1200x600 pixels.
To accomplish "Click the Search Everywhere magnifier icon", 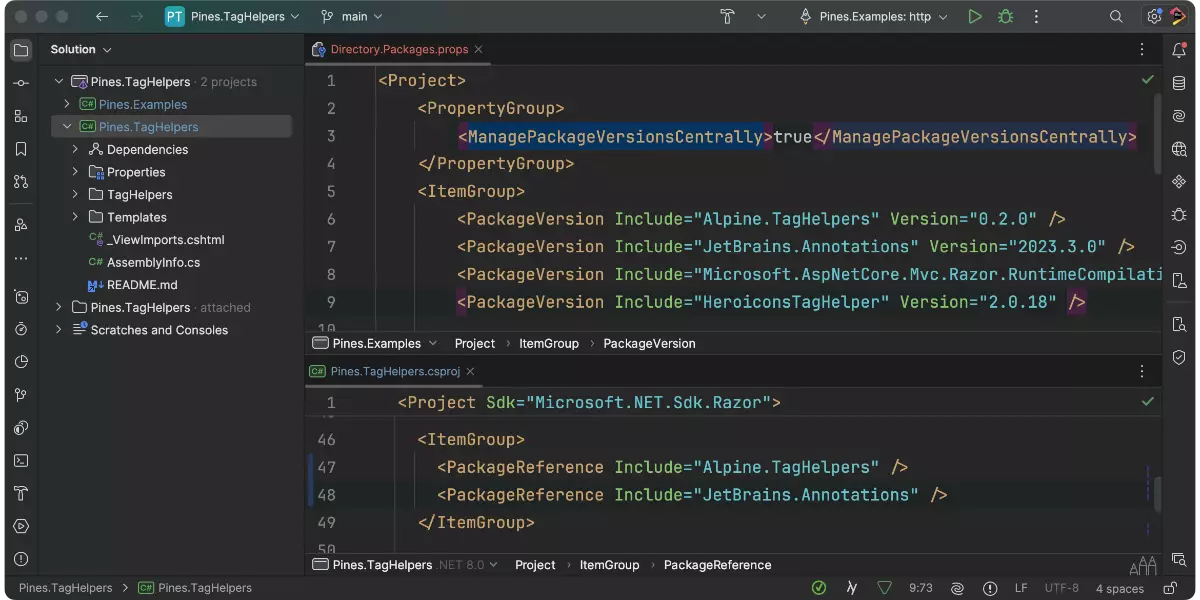I will click(x=1116, y=17).
